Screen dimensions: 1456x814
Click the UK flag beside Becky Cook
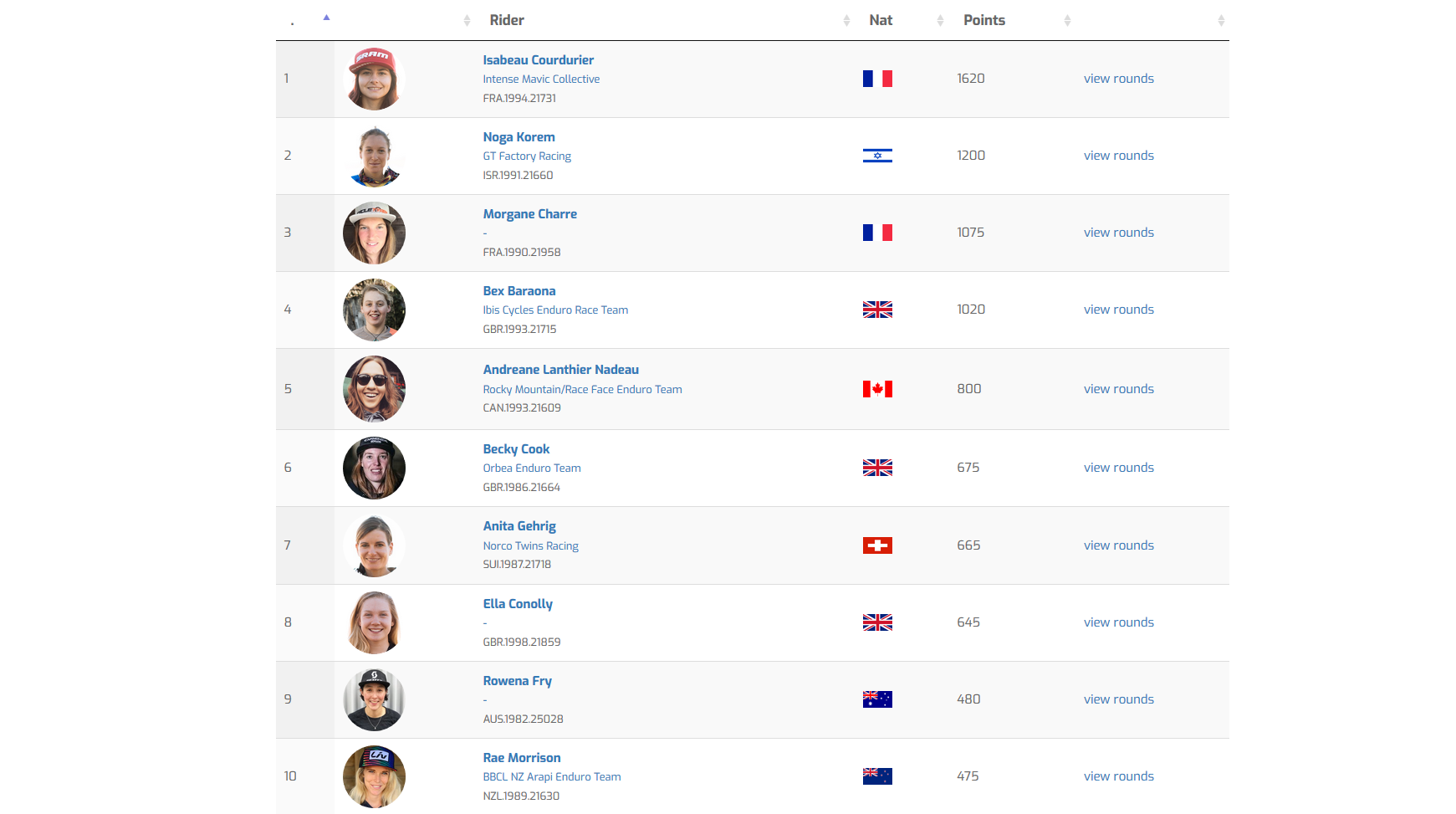(877, 468)
